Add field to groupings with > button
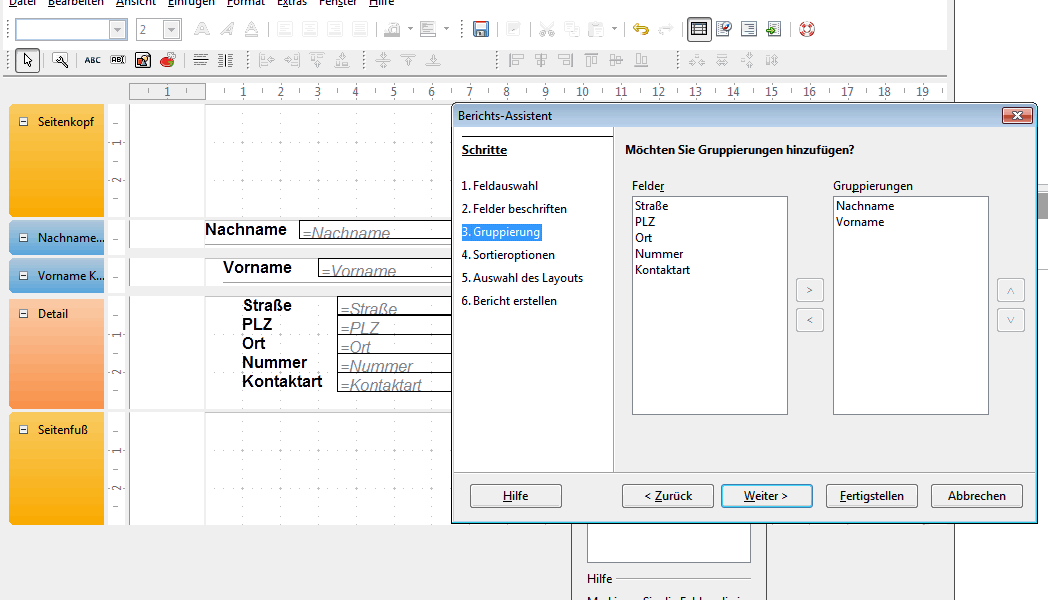Viewport: 1048px width, 600px height. click(809, 290)
